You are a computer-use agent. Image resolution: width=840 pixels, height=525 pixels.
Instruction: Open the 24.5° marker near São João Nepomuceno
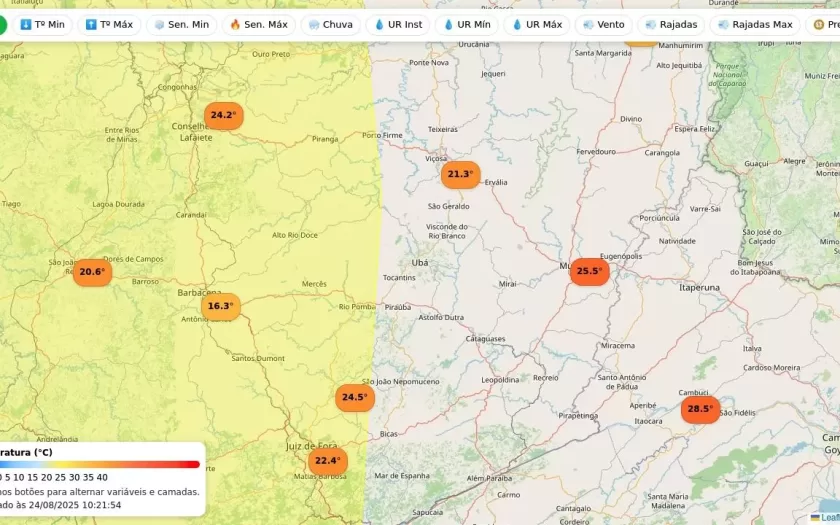coord(354,397)
